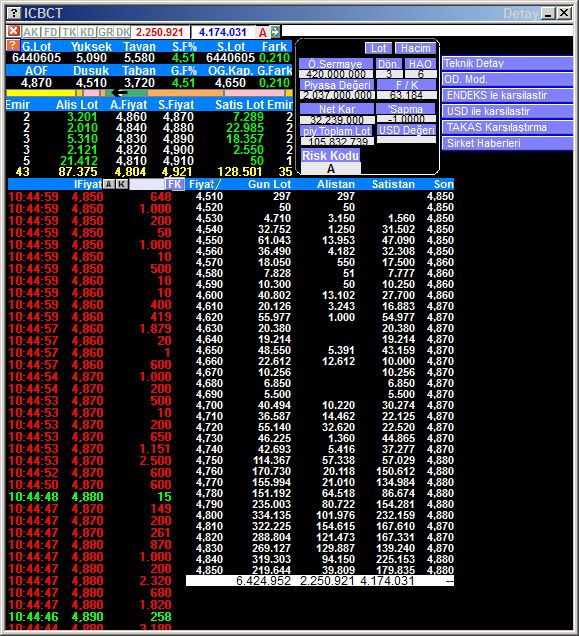Click the red X icon left of AK
The width and height of the screenshot is (579, 636).
pos(13,31)
